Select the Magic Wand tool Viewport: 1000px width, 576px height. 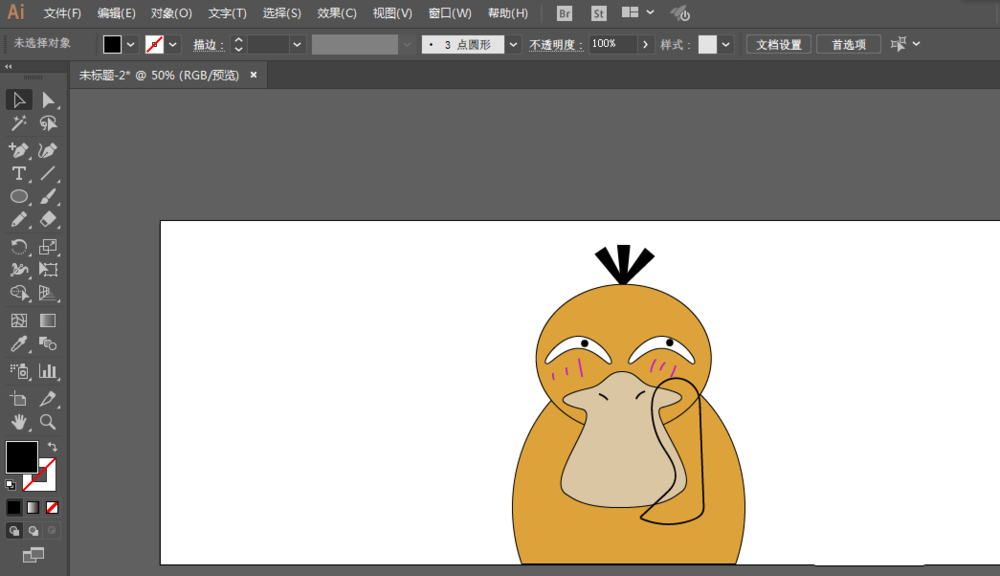pyautogui.click(x=19, y=123)
